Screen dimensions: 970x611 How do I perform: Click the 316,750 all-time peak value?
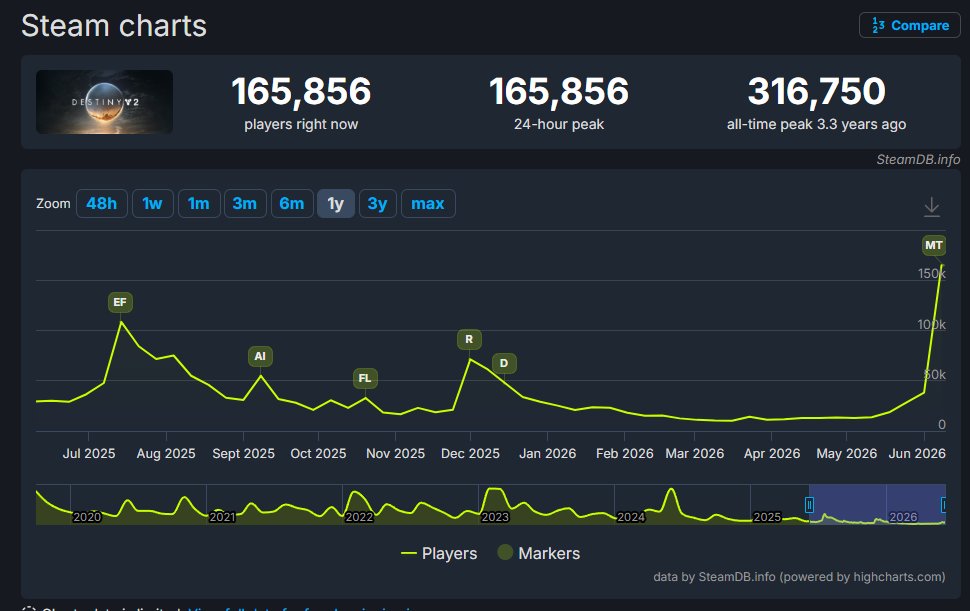[x=817, y=92]
